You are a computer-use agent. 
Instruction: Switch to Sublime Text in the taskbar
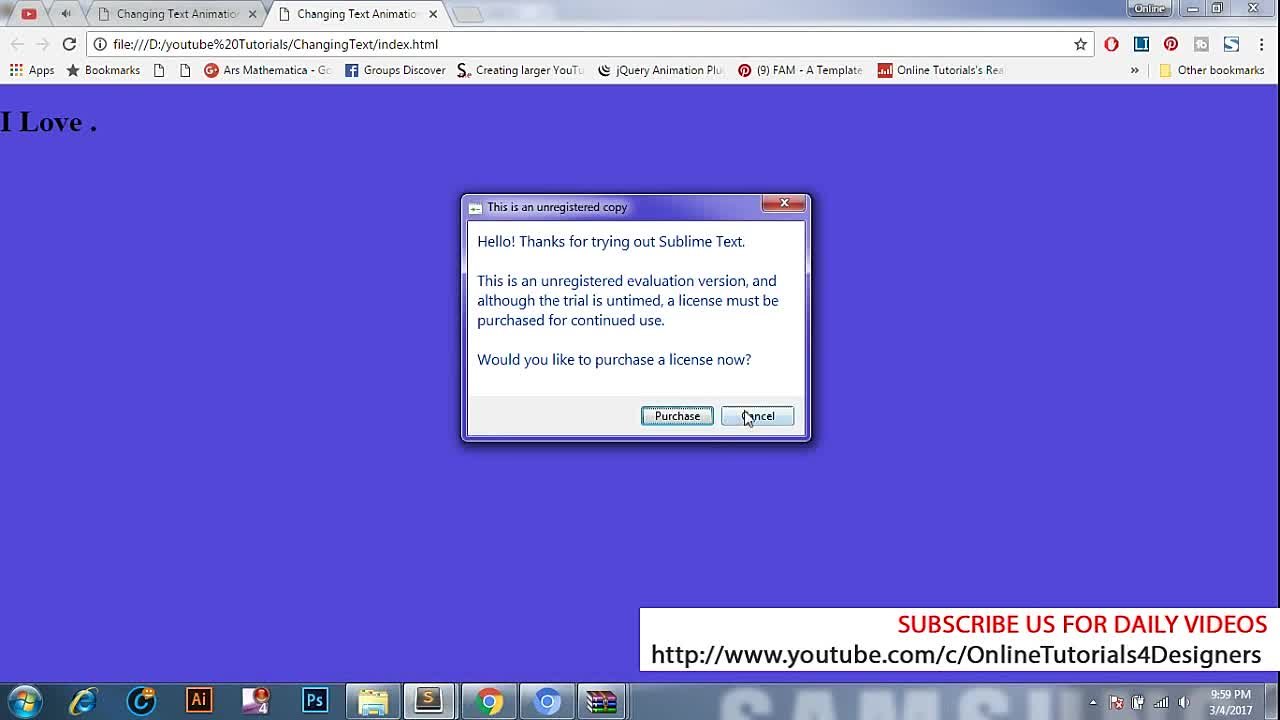tap(429, 701)
